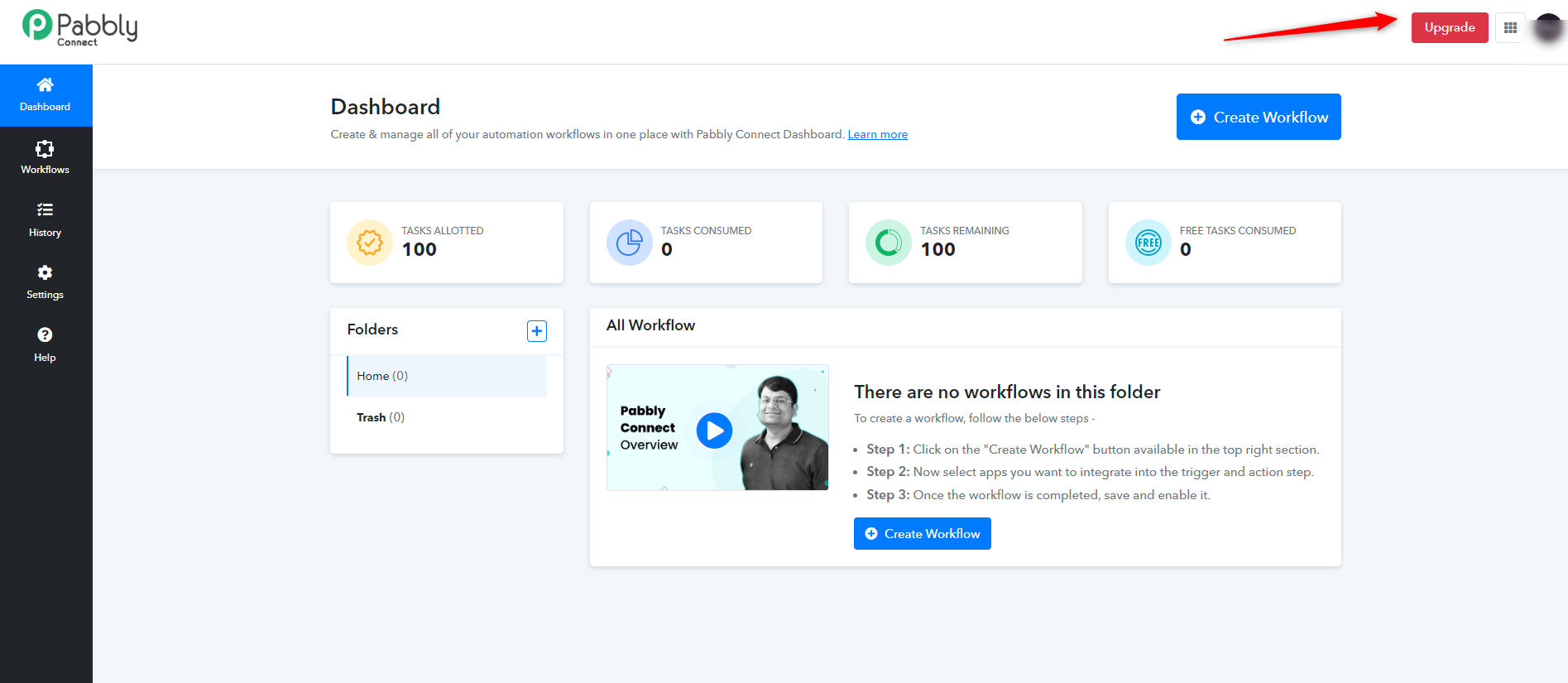The width and height of the screenshot is (1568, 683).
Task: Click the 'All Workflow' heading
Action: click(x=650, y=325)
